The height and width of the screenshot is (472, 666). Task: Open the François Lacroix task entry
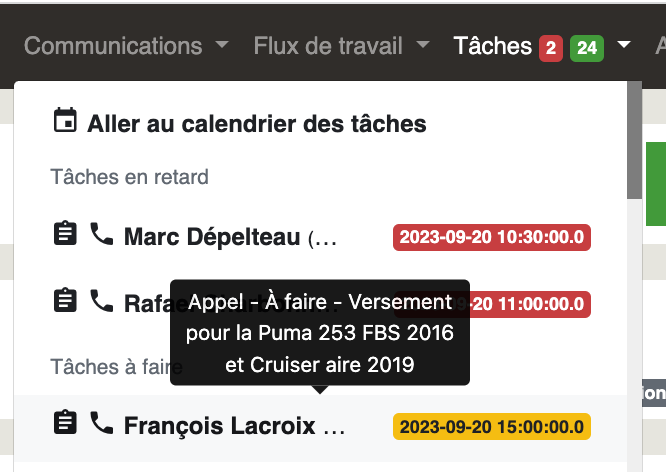(321, 428)
